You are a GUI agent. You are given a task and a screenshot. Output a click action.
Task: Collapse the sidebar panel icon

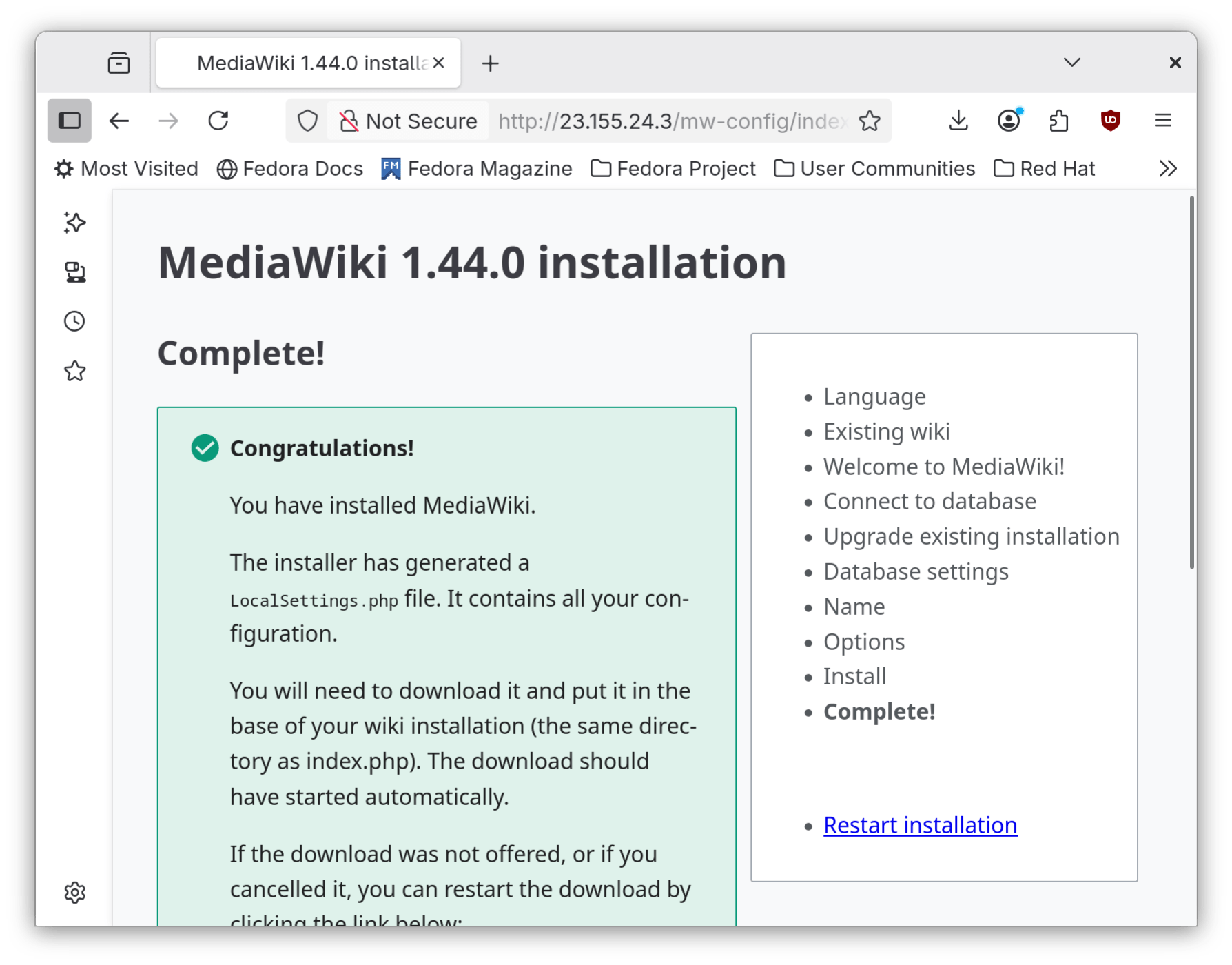pyautogui.click(x=69, y=120)
